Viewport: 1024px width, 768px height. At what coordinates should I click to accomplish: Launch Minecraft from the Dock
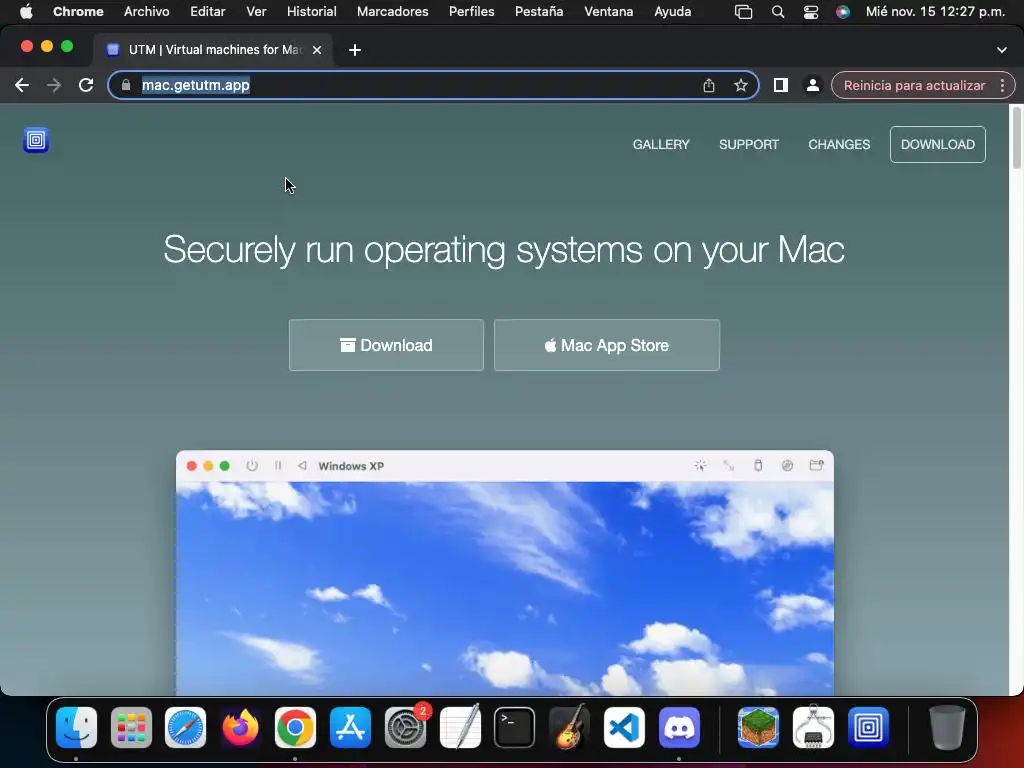click(x=758, y=727)
